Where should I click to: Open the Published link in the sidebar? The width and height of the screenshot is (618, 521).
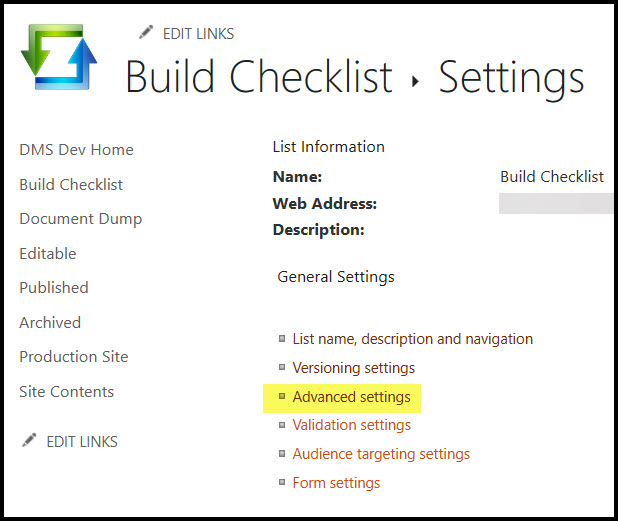tap(54, 287)
